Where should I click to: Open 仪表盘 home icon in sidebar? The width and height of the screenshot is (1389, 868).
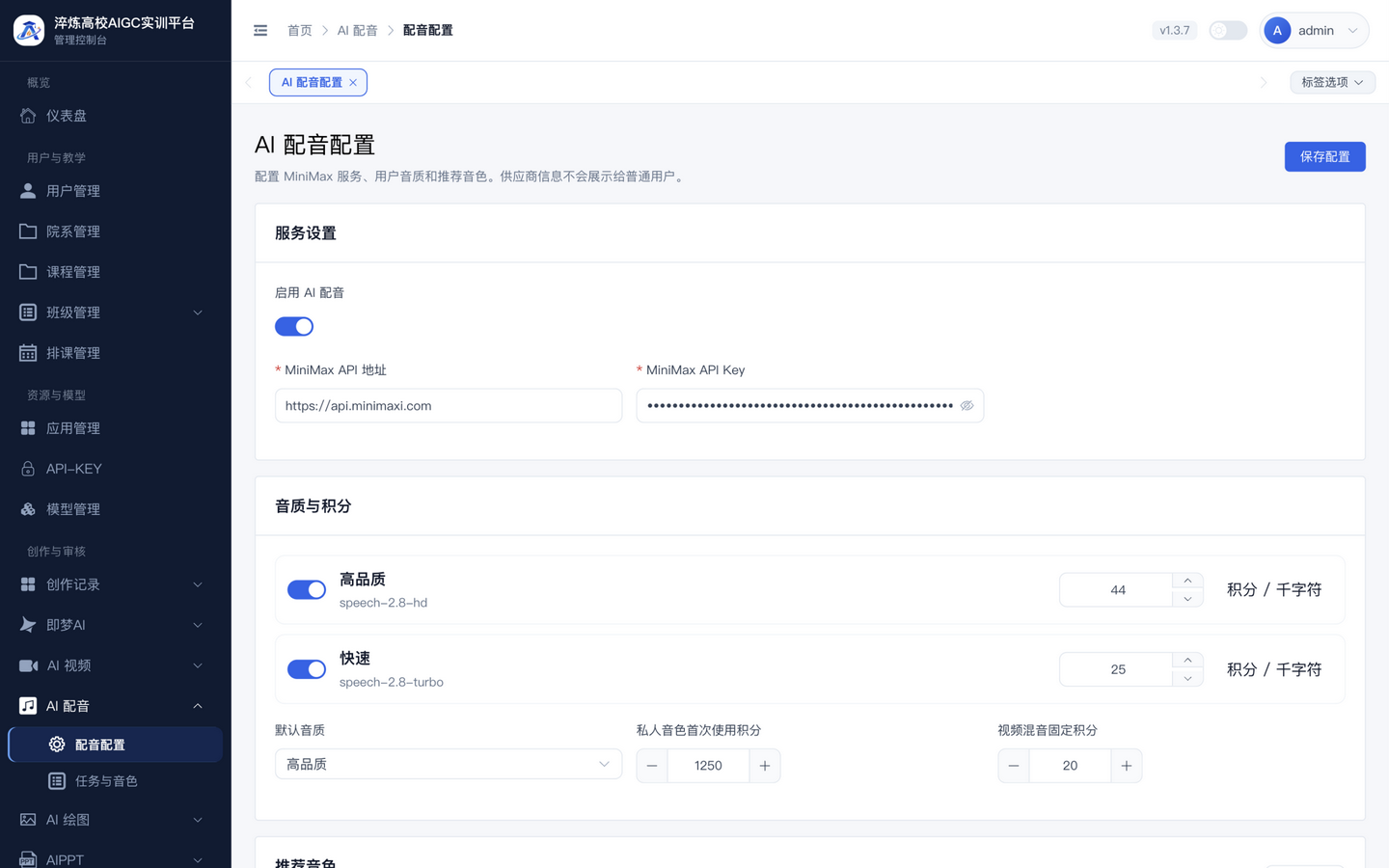[28, 116]
